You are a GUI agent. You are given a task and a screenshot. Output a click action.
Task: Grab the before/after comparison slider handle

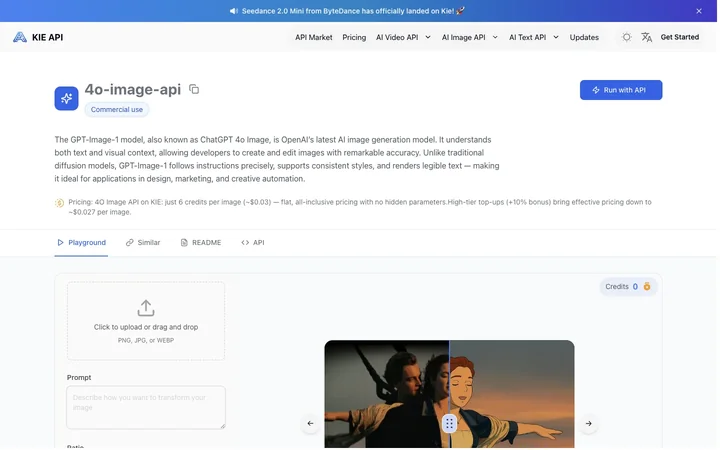tap(449, 423)
